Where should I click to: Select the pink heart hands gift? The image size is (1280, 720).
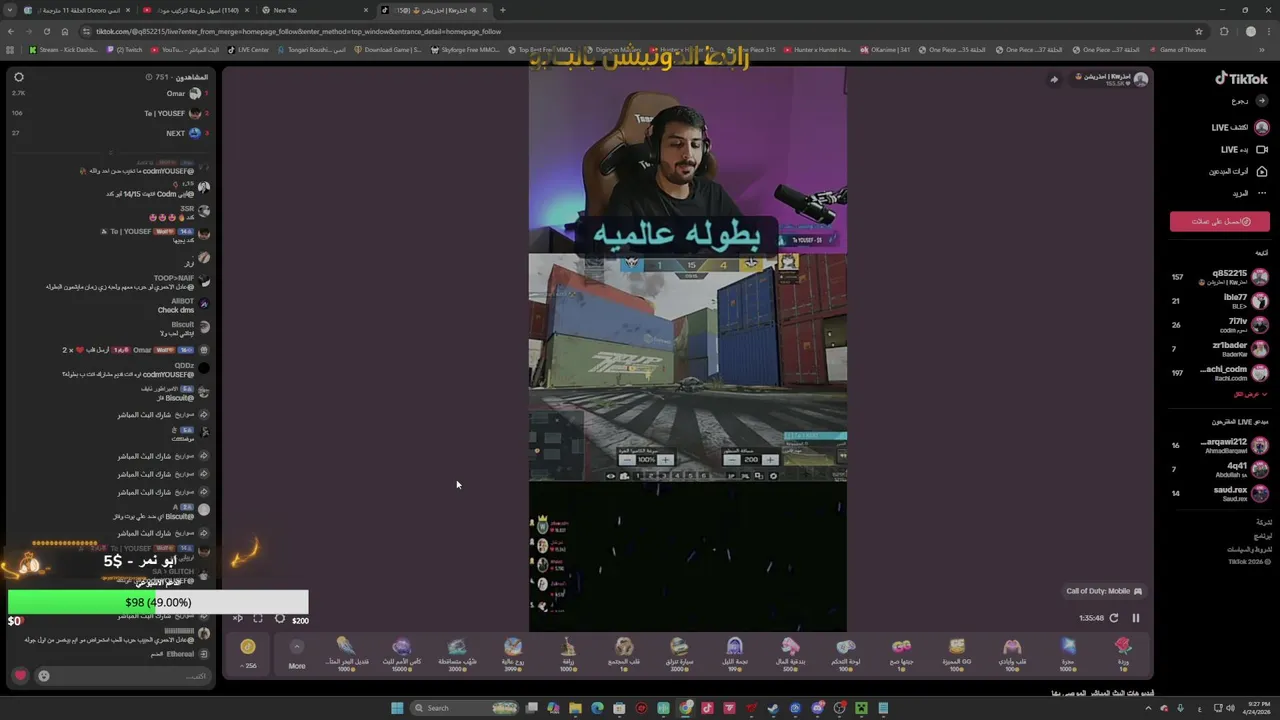coord(1012,653)
